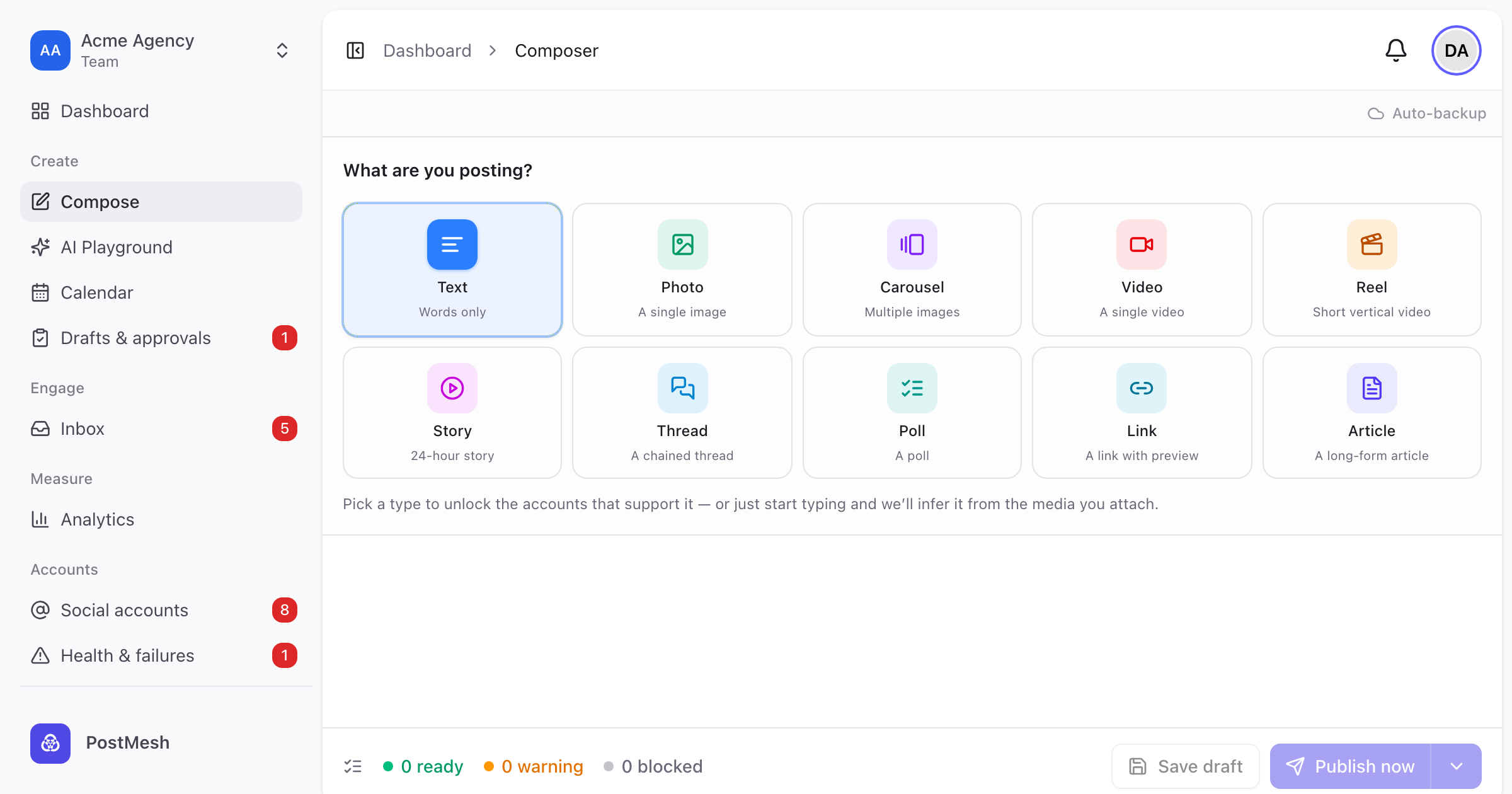Click the PostMesh logo icon
Viewport: 1512px width, 794px height.
coord(50,744)
